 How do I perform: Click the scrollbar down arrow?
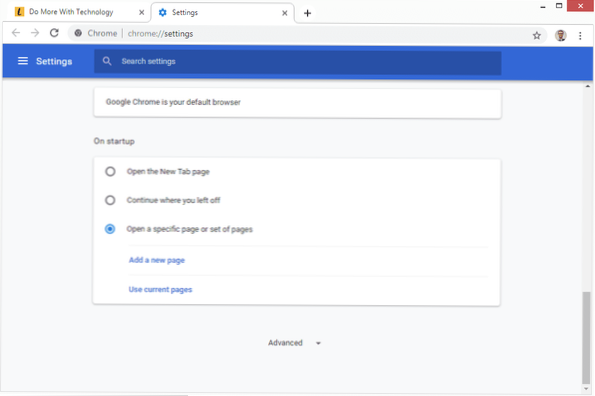(587, 389)
